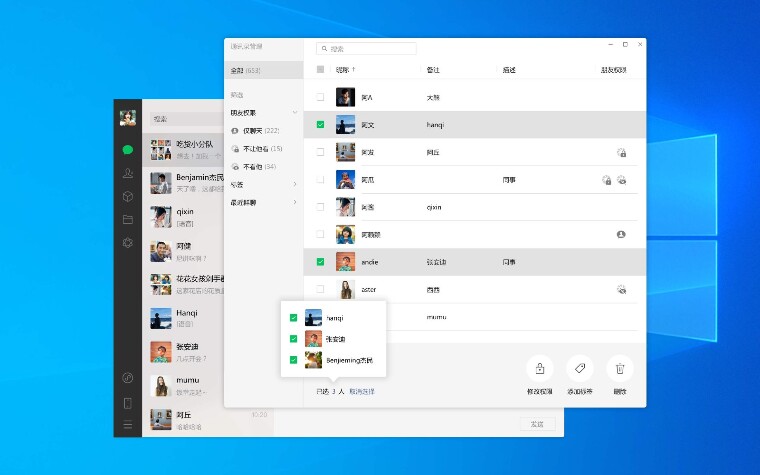The image size is (760, 475).
Task: Click the add tag icon button
Action: click(579, 368)
